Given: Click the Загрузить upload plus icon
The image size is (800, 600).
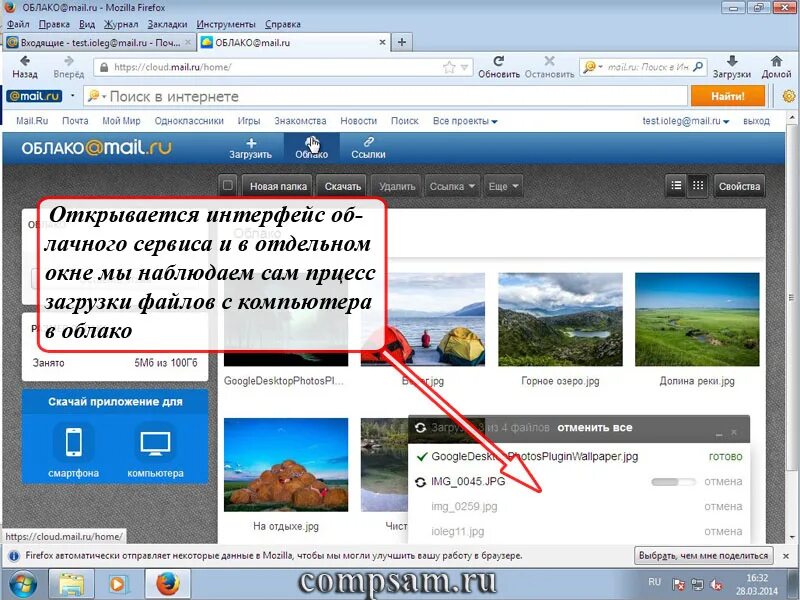Looking at the screenshot, I should tap(251, 142).
